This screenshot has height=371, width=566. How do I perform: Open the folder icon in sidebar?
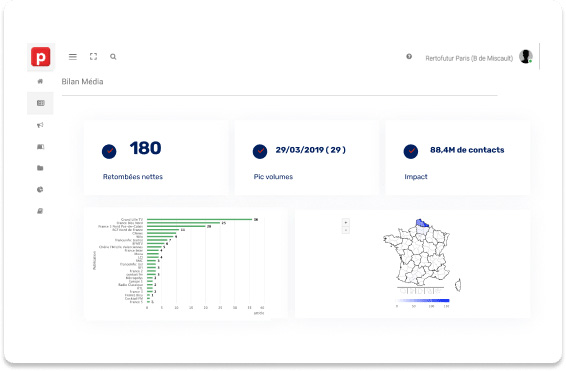pos(40,168)
